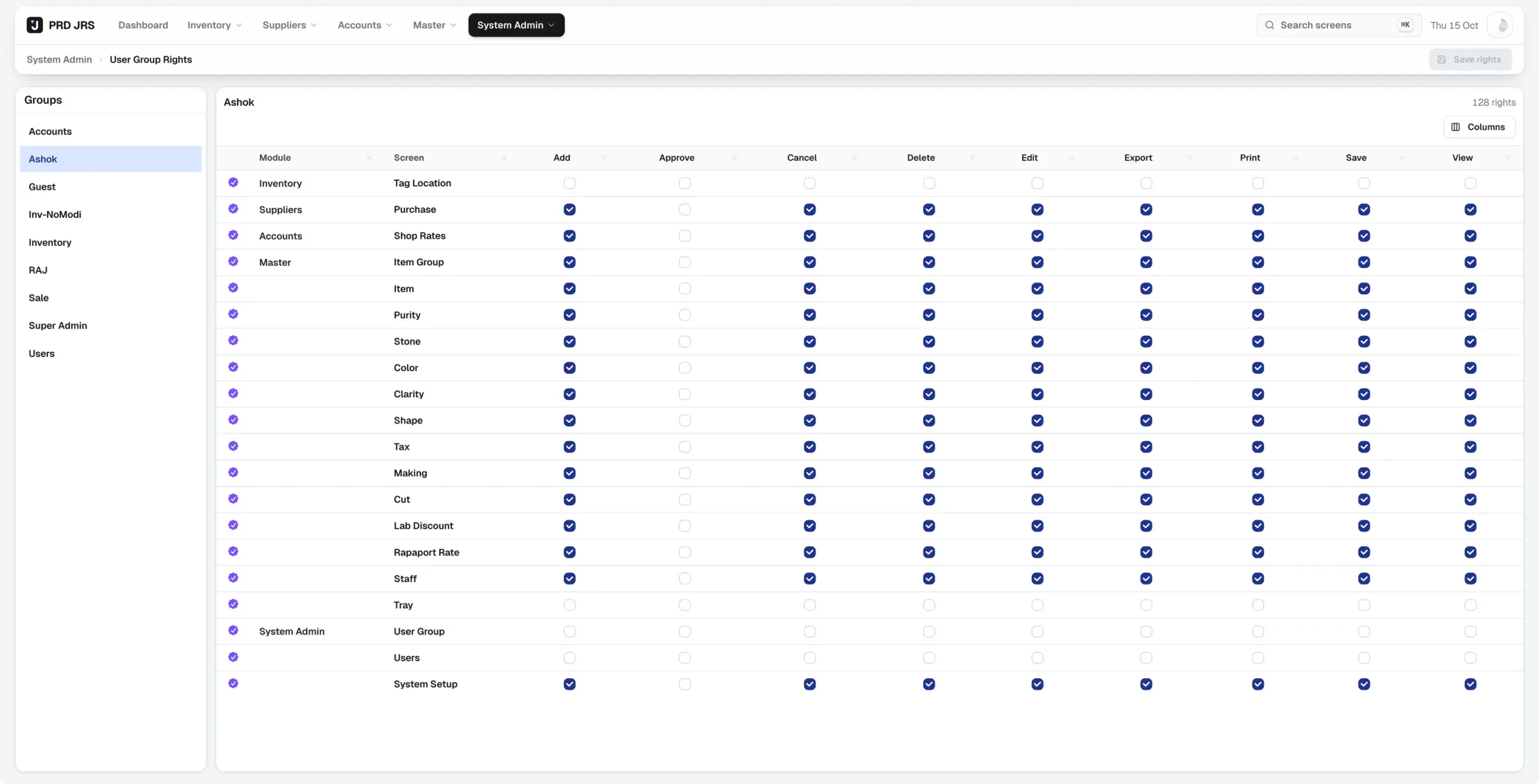Select the Inv-NoModi group
Screen dimensions: 1539x784
click(110, 215)
